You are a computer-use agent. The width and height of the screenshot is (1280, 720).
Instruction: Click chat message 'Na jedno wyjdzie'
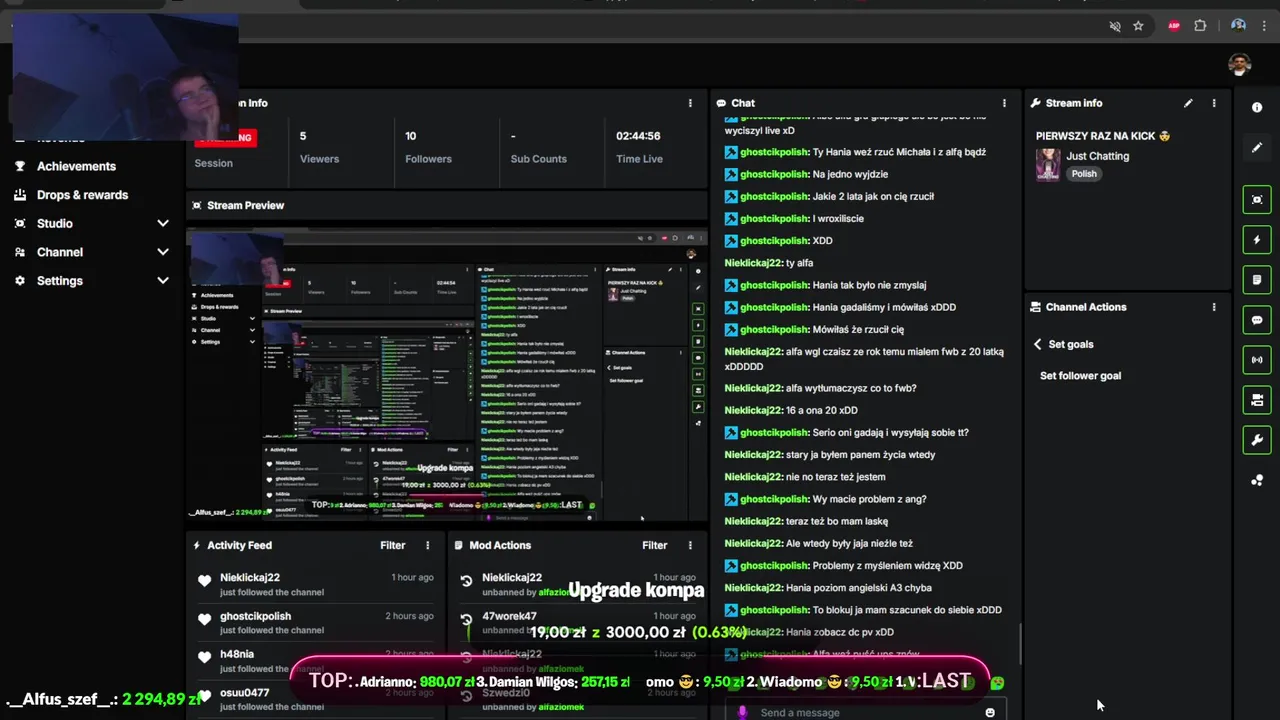tap(850, 174)
